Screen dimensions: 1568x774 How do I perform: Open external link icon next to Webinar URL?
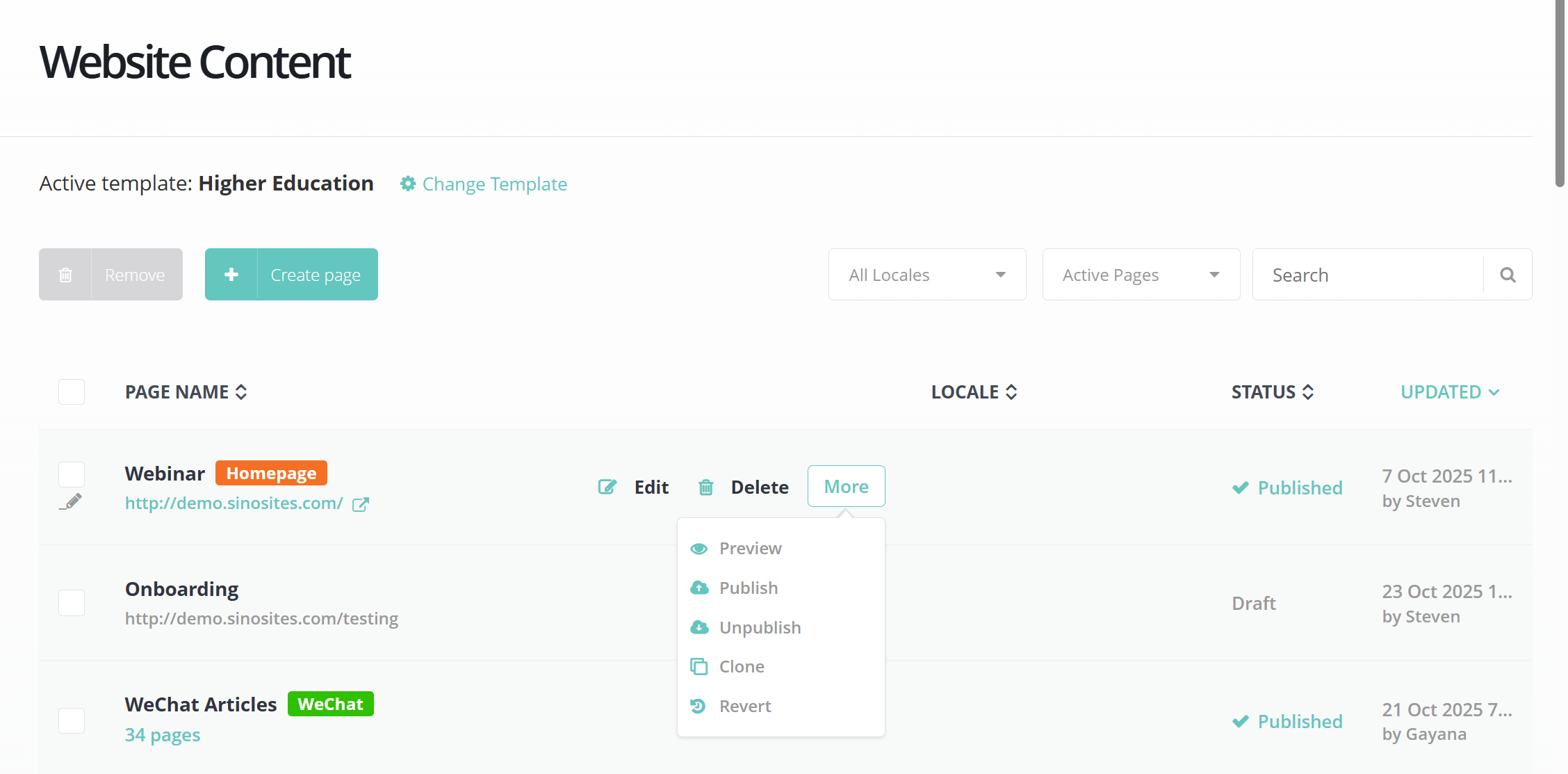361,504
